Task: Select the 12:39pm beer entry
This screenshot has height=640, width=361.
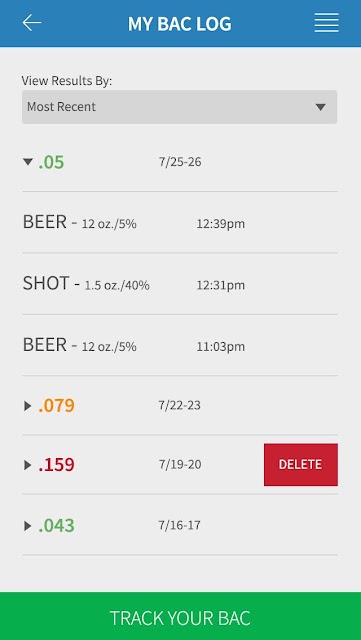Action: (x=180, y=223)
